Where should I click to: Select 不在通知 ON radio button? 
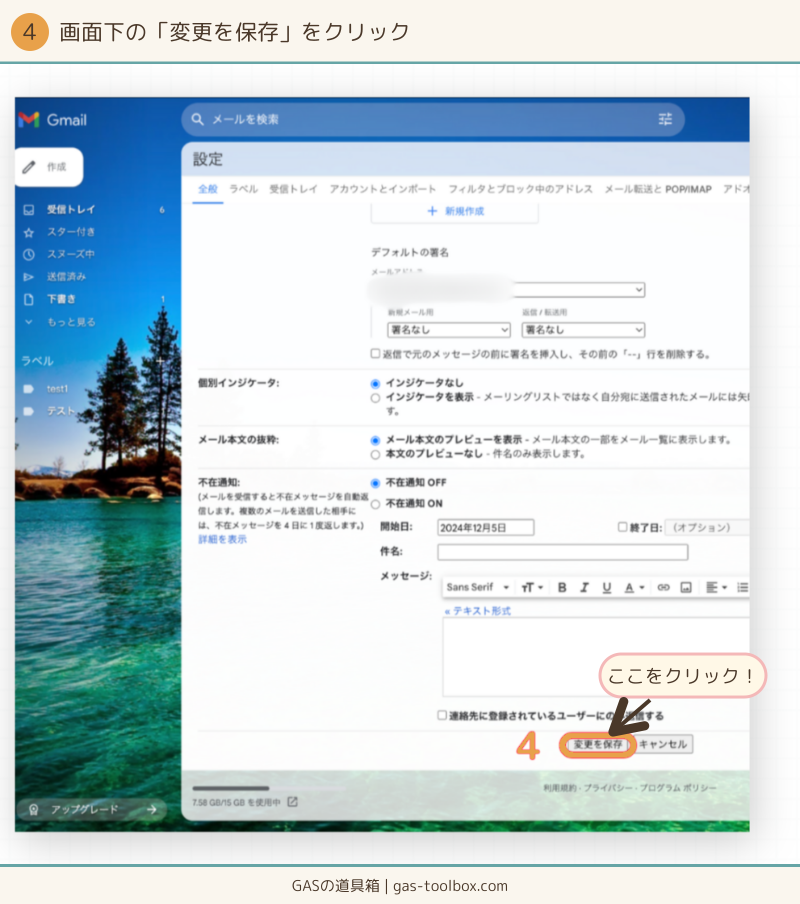click(x=375, y=504)
